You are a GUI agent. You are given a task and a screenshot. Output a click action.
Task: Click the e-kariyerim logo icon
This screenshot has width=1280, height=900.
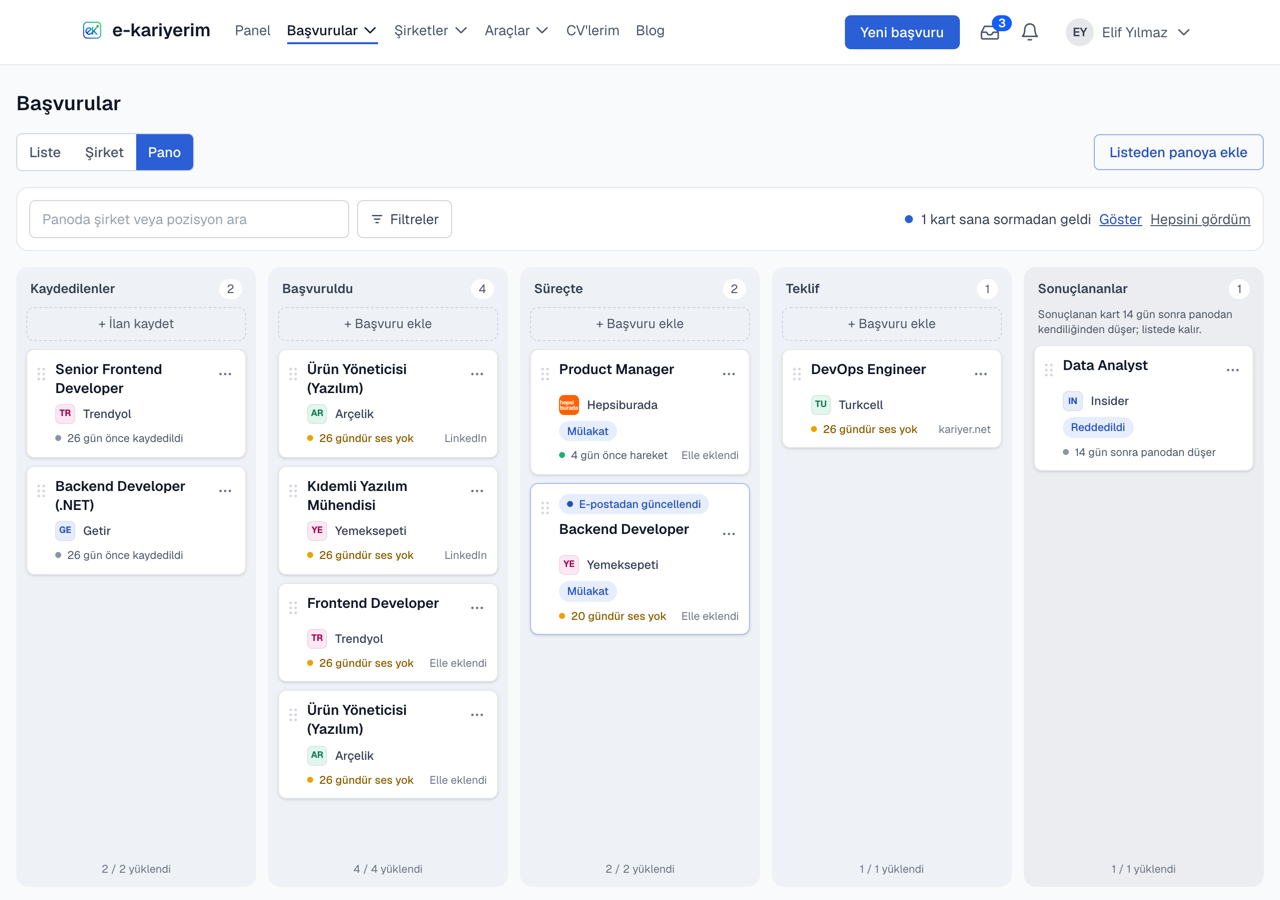pyautogui.click(x=92, y=31)
